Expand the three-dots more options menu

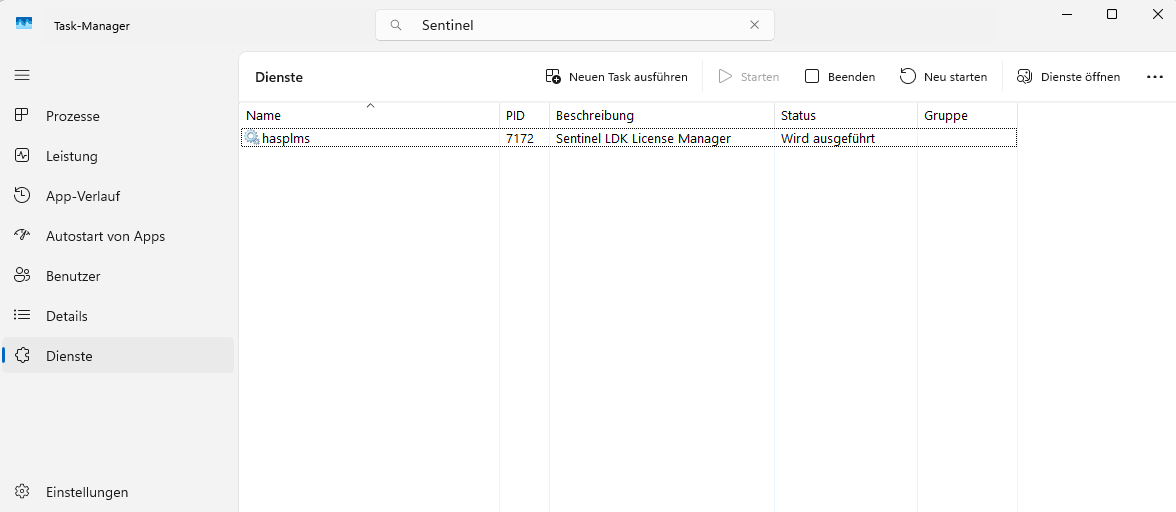(x=1155, y=77)
